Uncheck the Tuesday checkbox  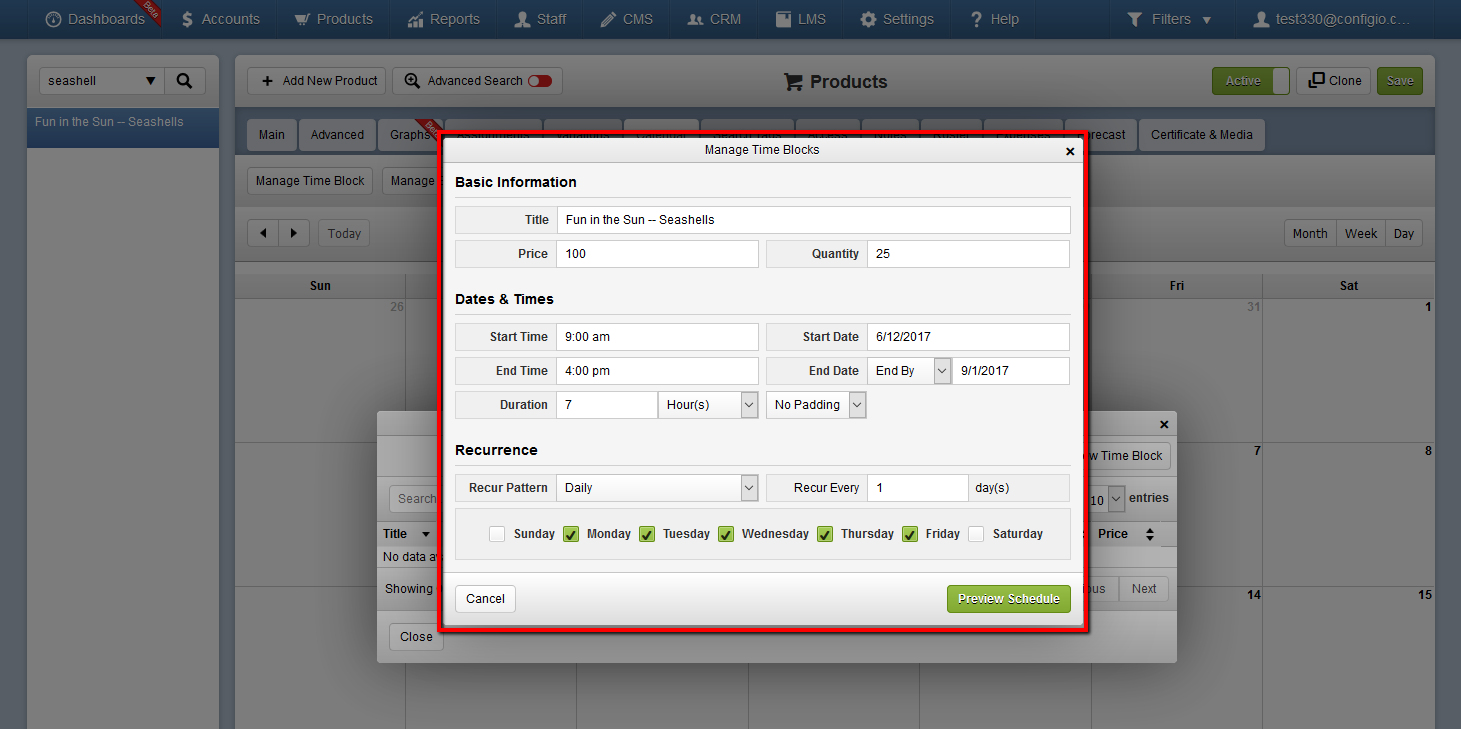point(647,534)
